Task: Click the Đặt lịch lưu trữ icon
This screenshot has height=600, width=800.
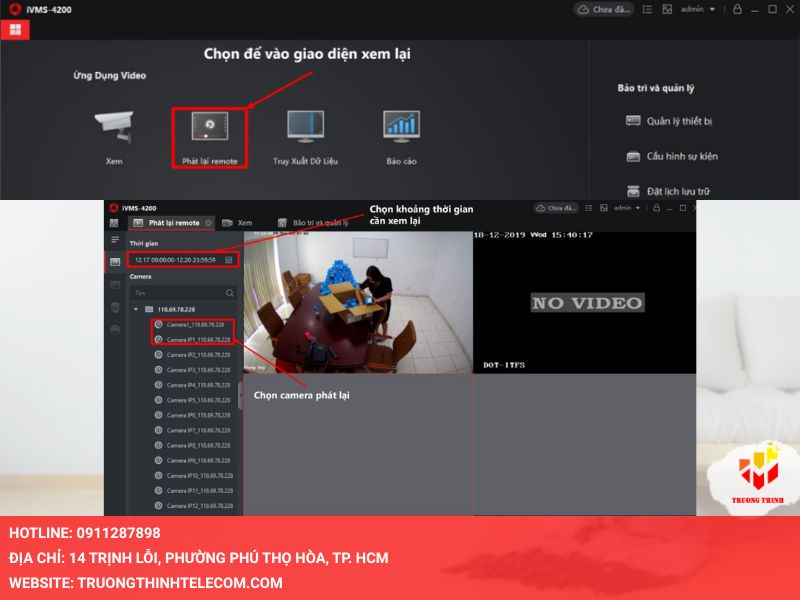Action: [x=633, y=191]
